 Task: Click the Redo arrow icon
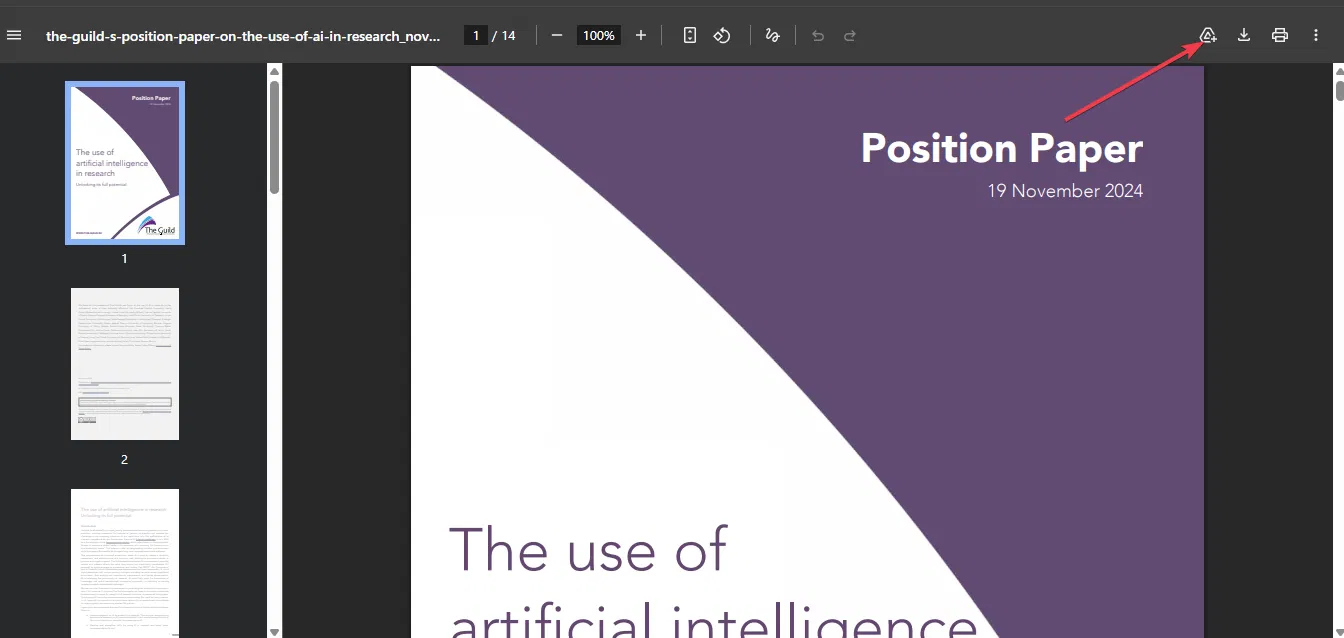click(x=850, y=35)
